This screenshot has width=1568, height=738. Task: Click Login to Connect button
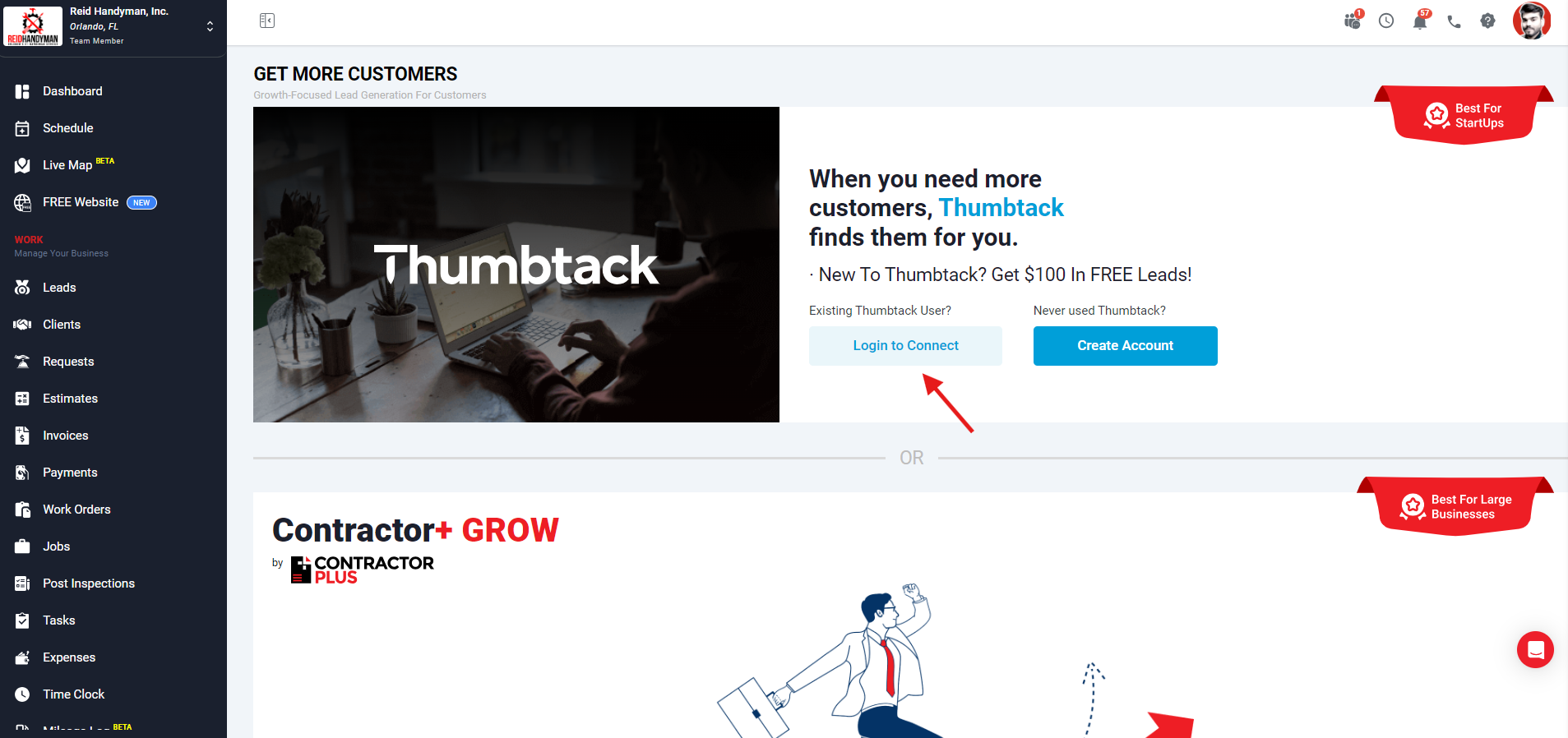[x=905, y=346]
